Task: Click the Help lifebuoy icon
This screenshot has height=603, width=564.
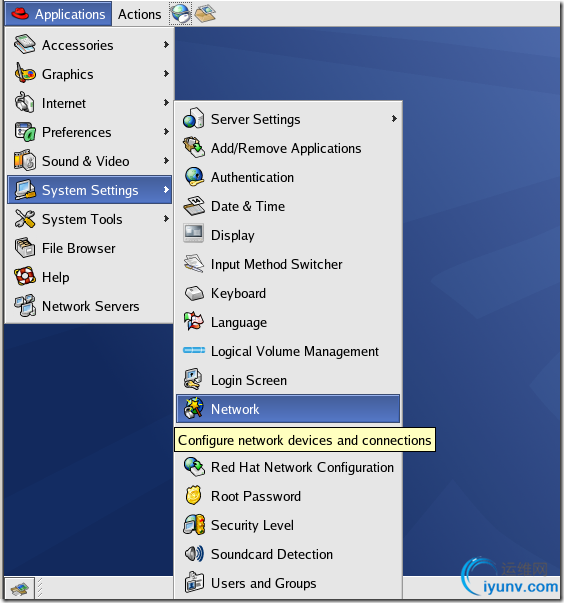Action: 25,277
